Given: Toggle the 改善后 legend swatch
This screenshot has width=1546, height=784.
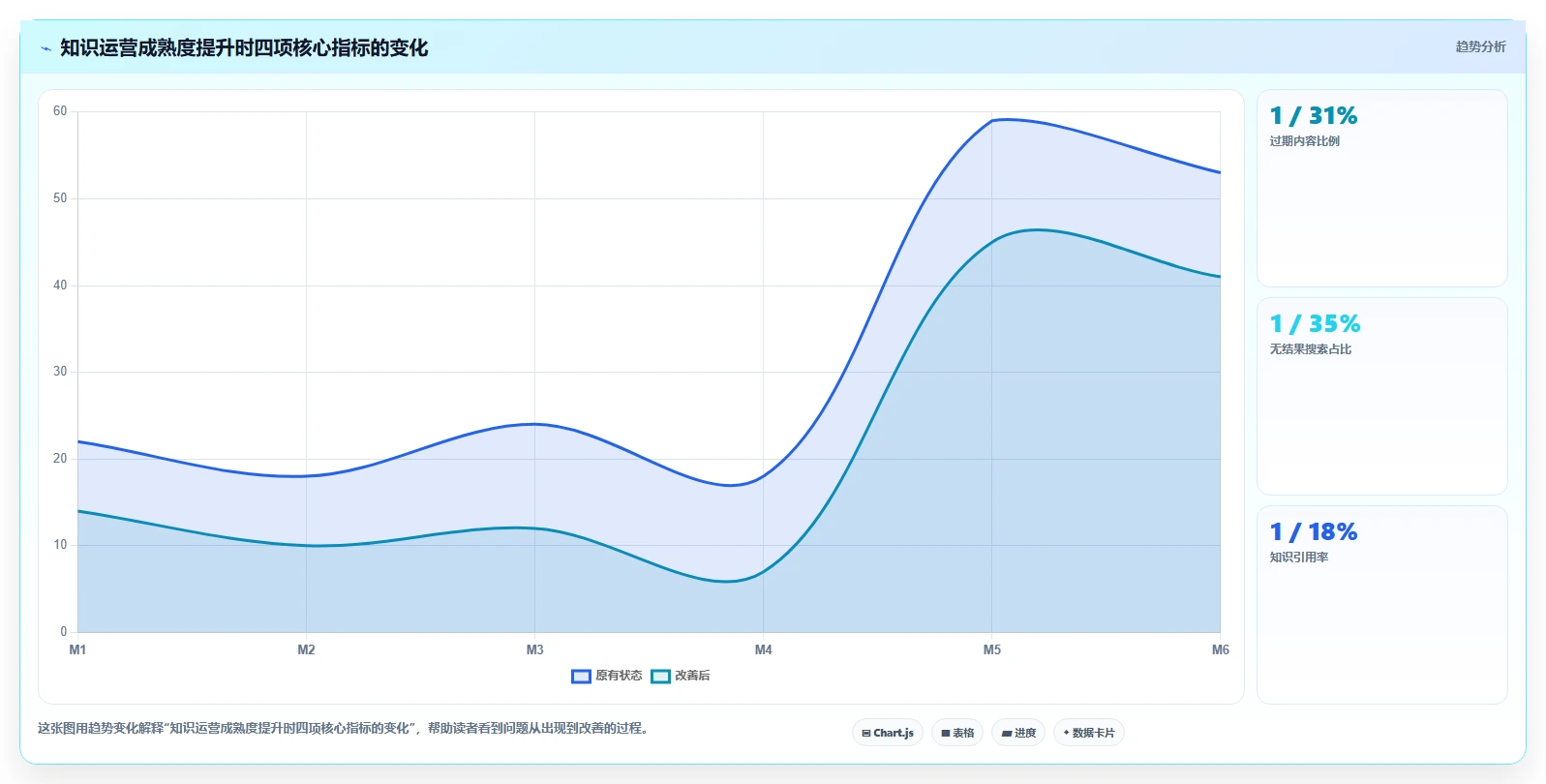Looking at the screenshot, I should [x=660, y=677].
